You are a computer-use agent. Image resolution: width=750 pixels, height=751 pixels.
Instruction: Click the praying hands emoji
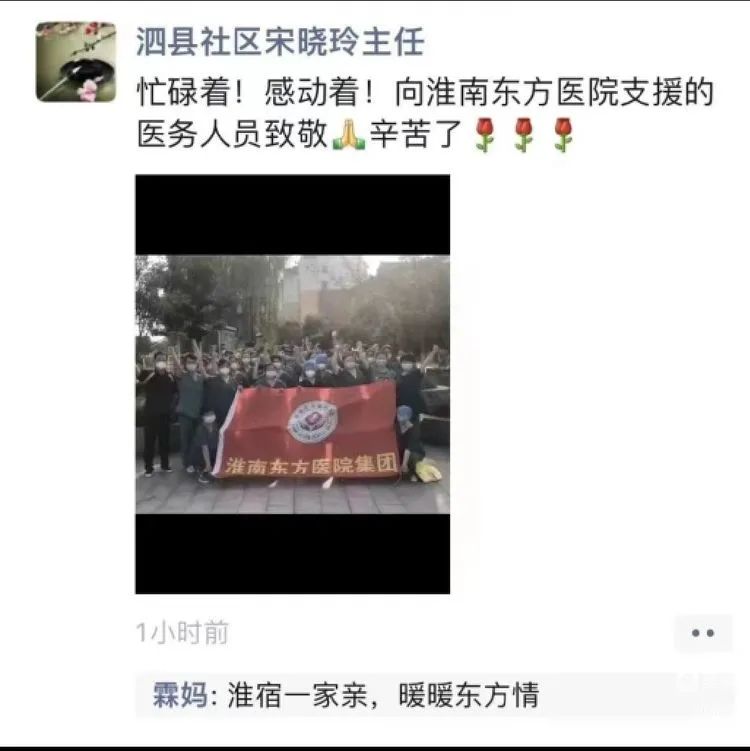[348, 135]
